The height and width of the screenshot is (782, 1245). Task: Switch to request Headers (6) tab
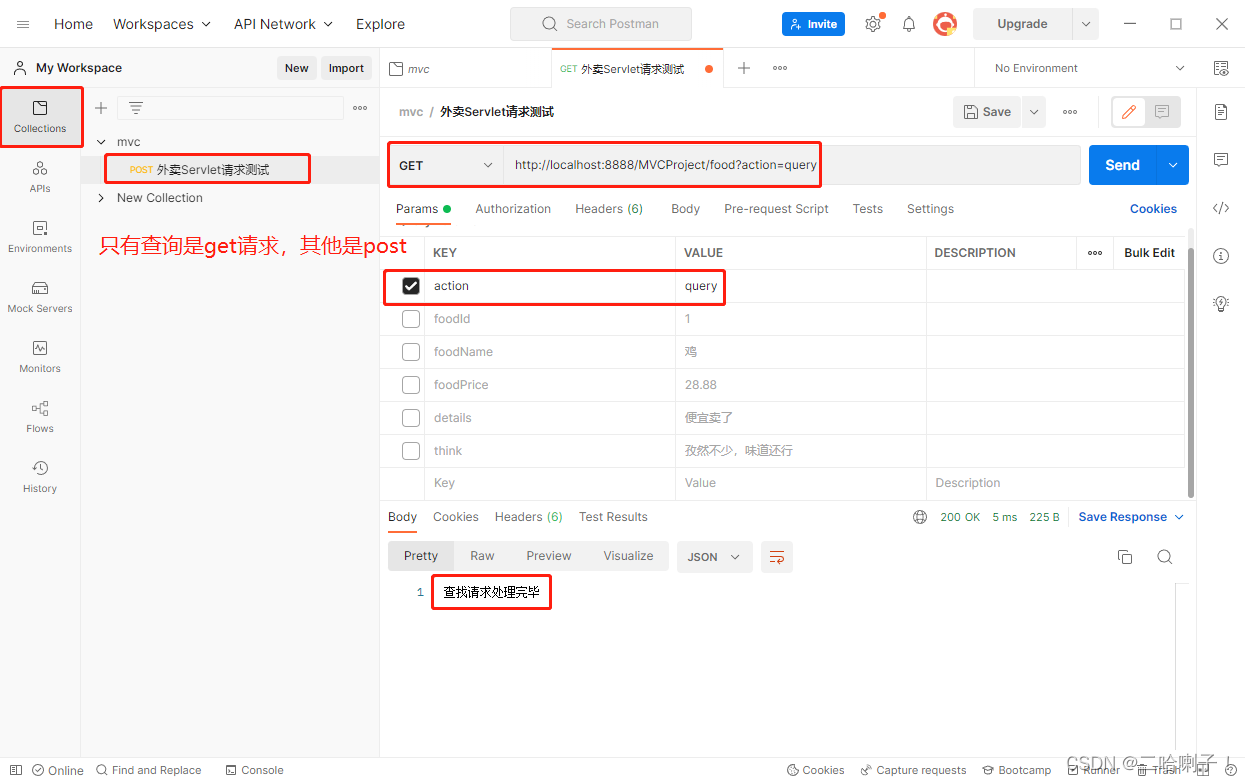pos(609,209)
